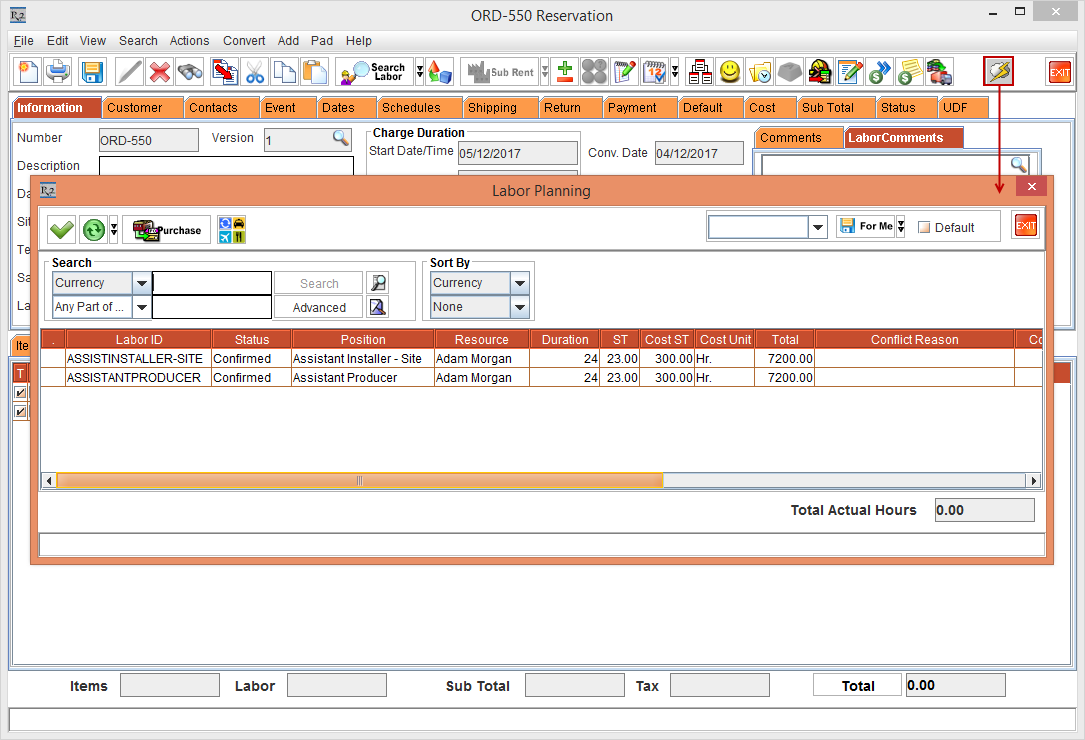
Task: Select the scissors Cut icon in the toolbar
Action: [253, 71]
